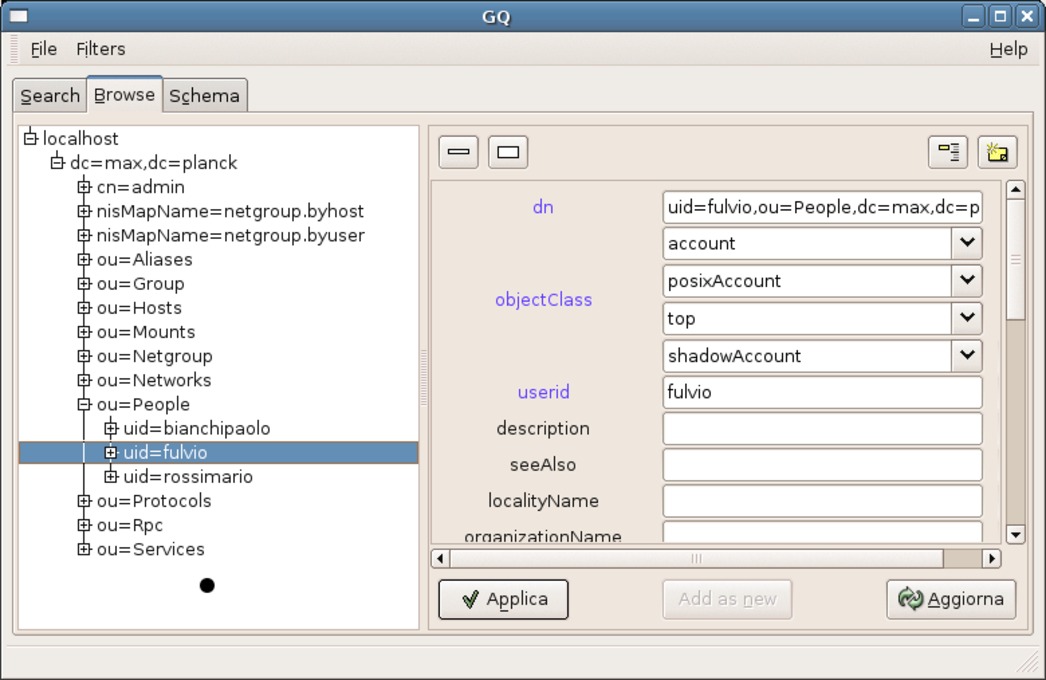1046x680 pixels.
Task: Collapse the localhost server node
Action: click(31, 138)
